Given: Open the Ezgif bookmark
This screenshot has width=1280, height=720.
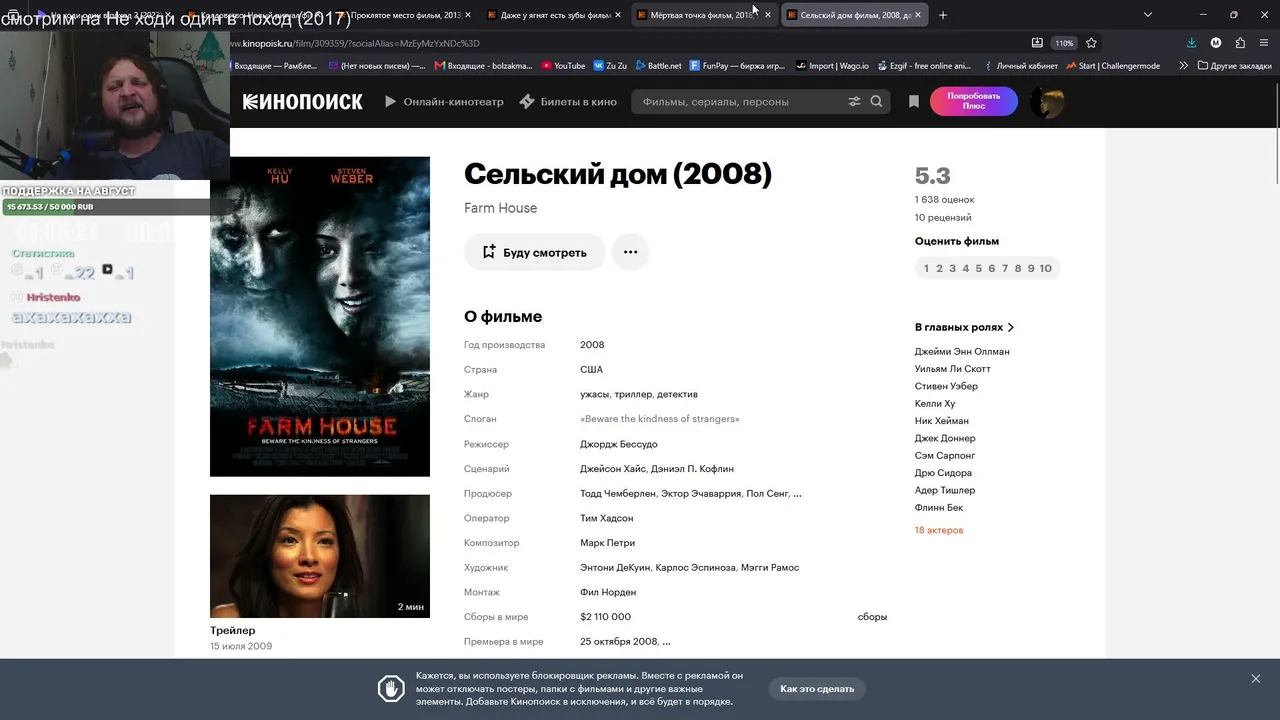Looking at the screenshot, I should (x=925, y=66).
